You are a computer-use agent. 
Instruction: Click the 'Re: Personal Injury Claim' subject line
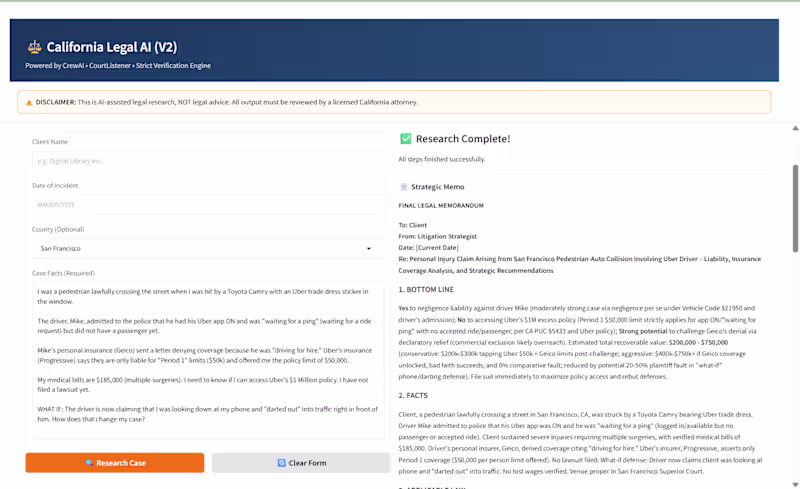[580, 265]
